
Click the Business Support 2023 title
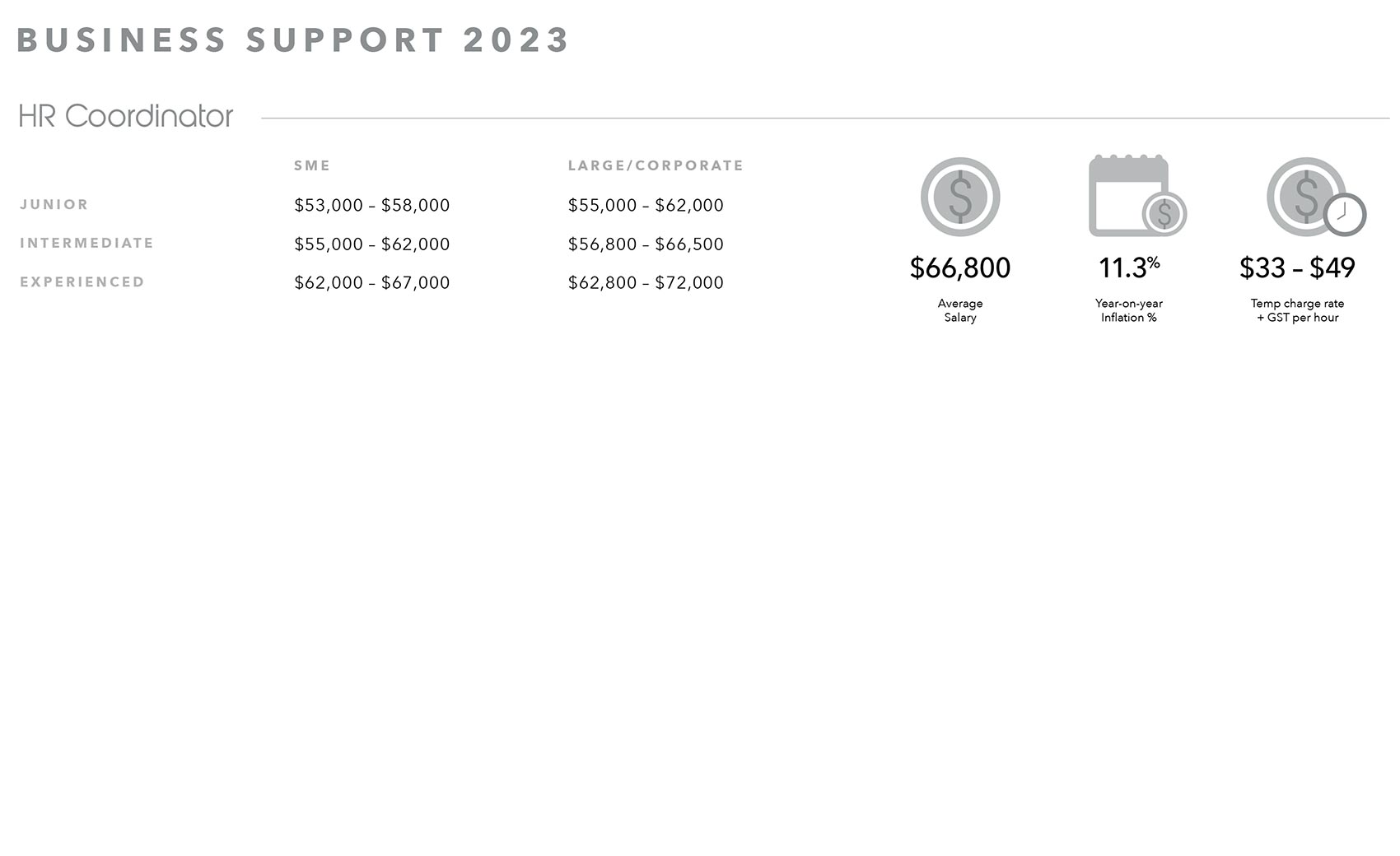(x=293, y=40)
